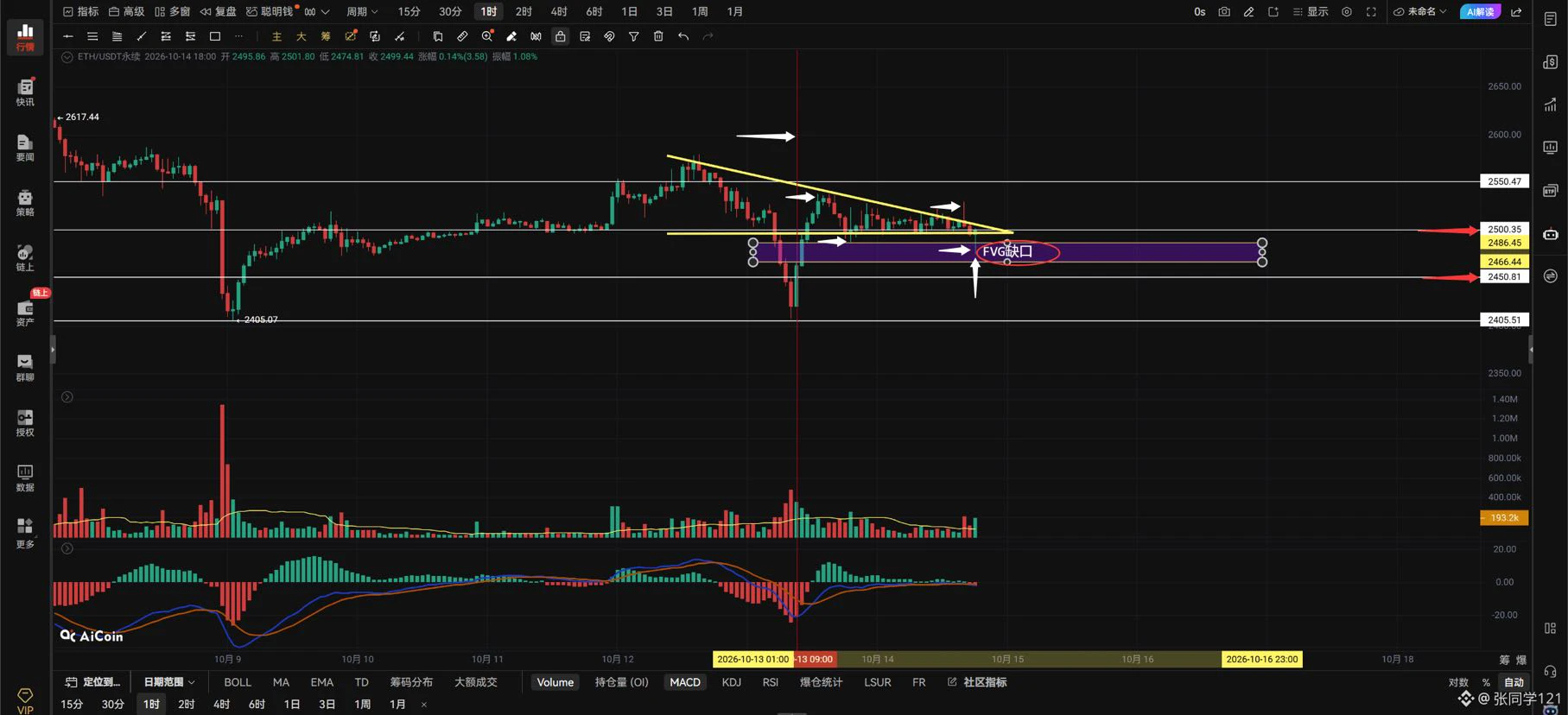
Task: Select the 1日 timeframe in top bar
Action: coord(629,12)
